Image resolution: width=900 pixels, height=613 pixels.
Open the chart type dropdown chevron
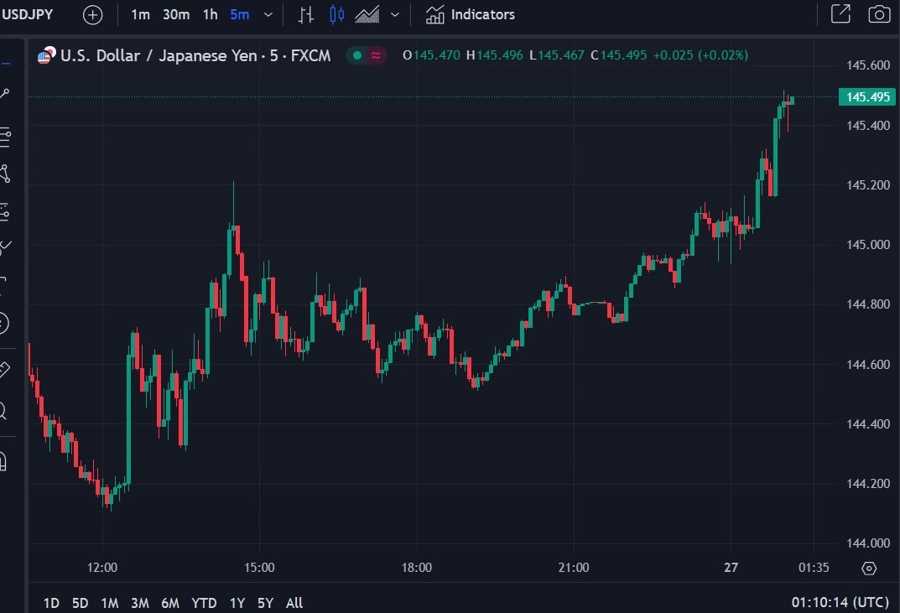tap(393, 14)
